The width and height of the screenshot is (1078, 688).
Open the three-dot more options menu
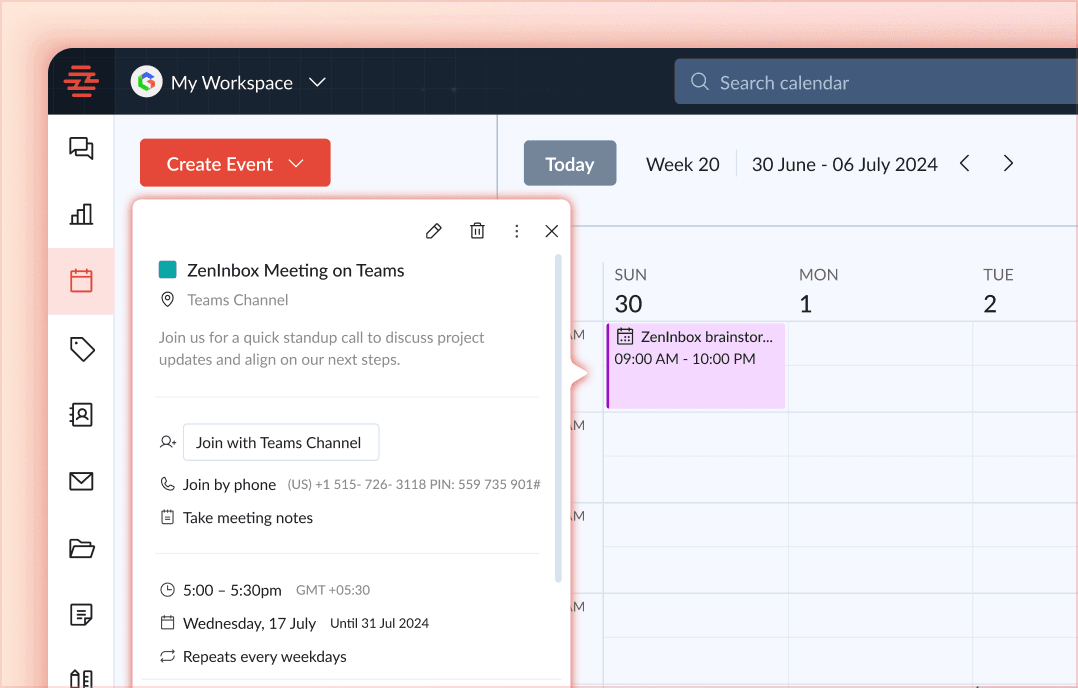[516, 231]
